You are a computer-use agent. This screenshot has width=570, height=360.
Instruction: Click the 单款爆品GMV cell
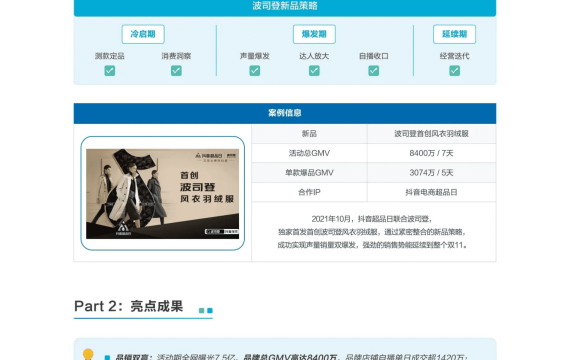click(309, 173)
